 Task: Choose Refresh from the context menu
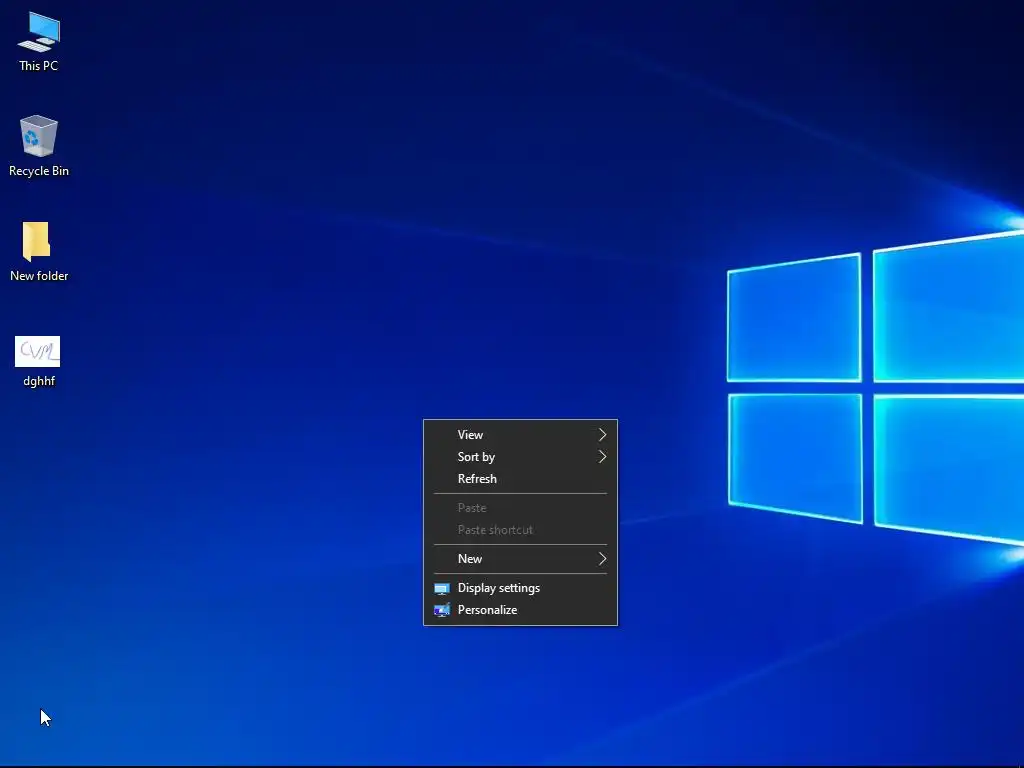520,479
